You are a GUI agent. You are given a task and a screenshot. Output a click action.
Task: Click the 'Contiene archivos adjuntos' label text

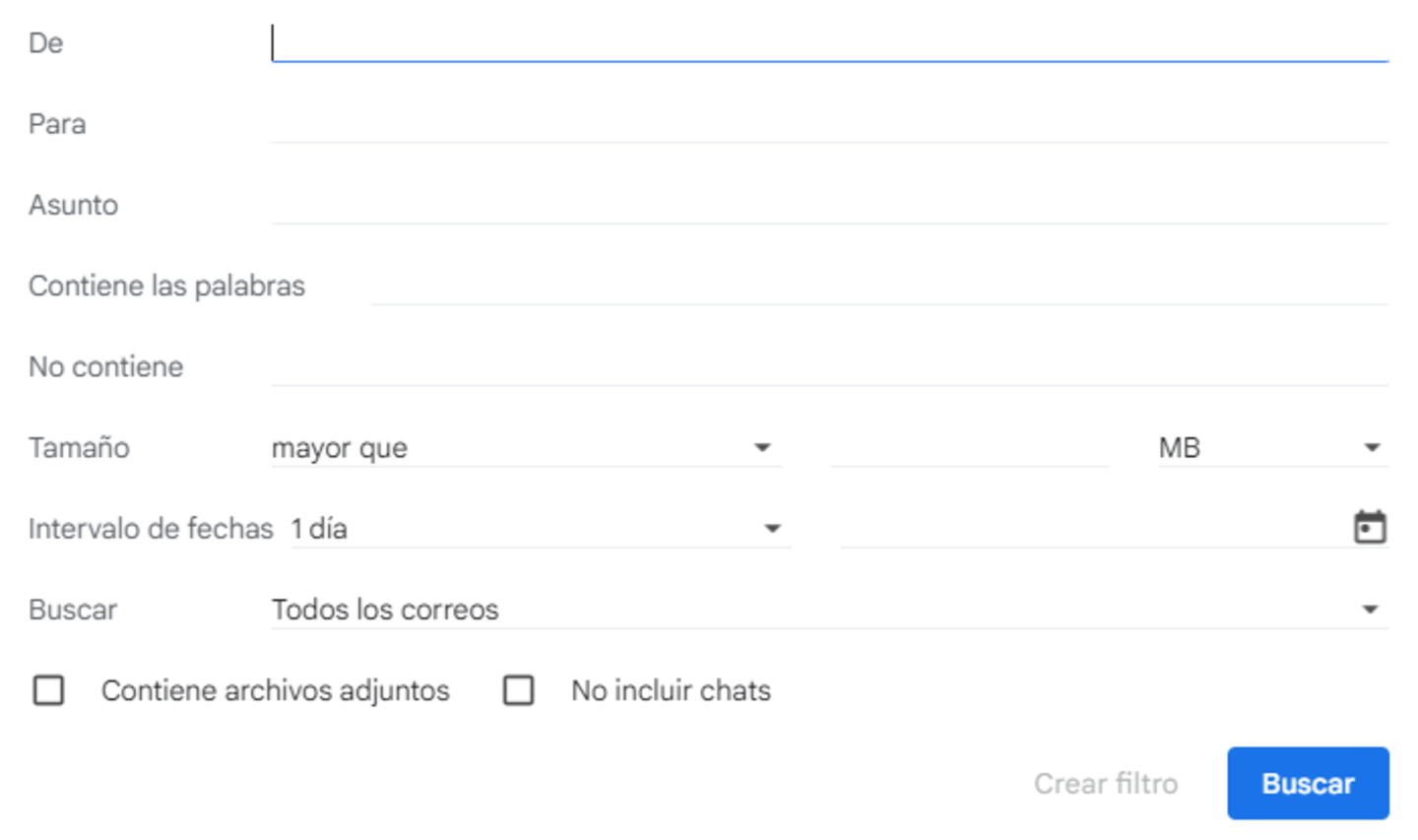click(x=276, y=690)
